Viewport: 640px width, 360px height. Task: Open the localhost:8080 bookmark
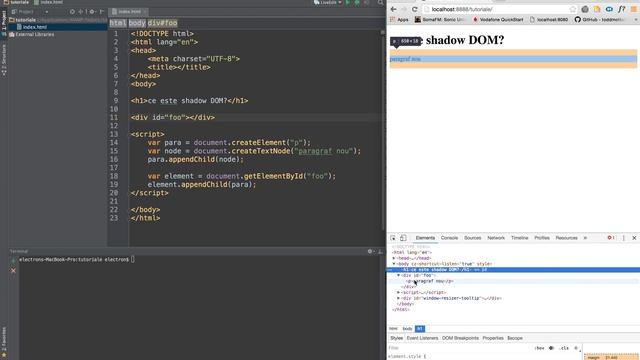[549, 20]
